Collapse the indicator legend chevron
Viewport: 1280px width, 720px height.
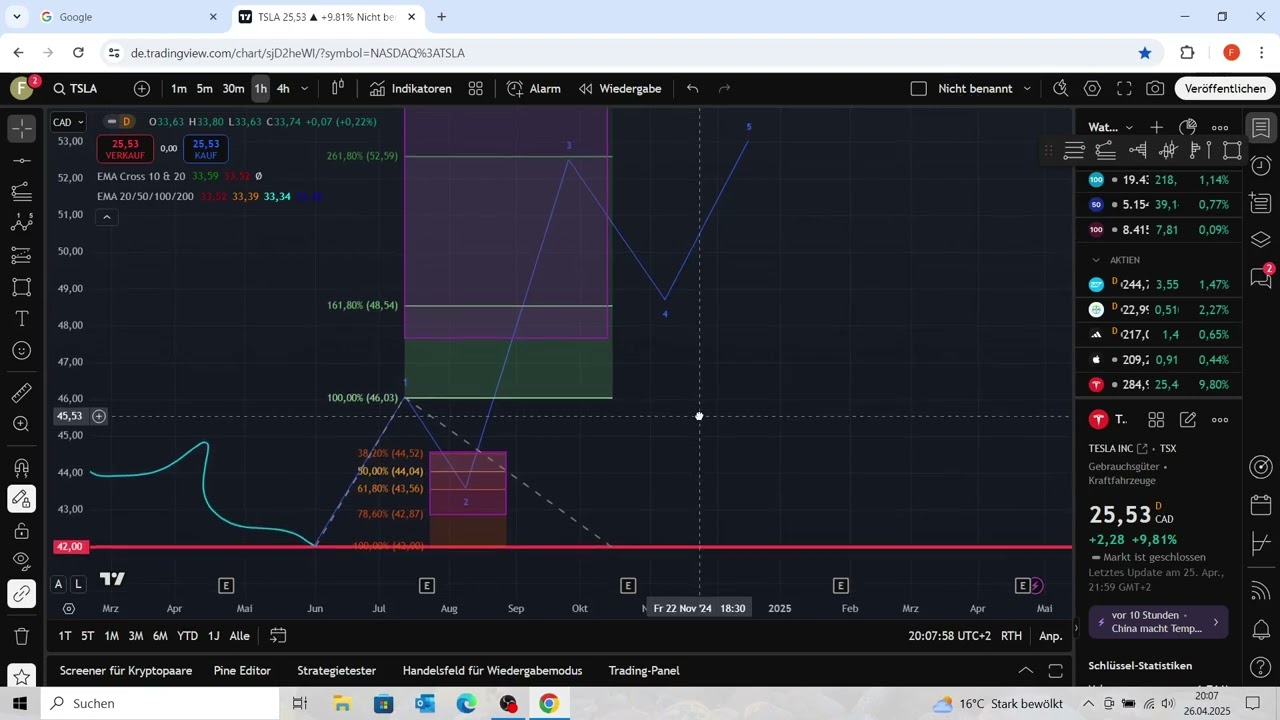[106, 217]
